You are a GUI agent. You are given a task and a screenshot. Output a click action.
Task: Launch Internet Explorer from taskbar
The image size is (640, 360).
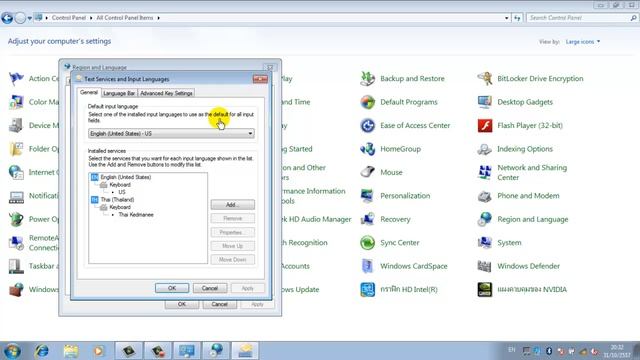42,351
